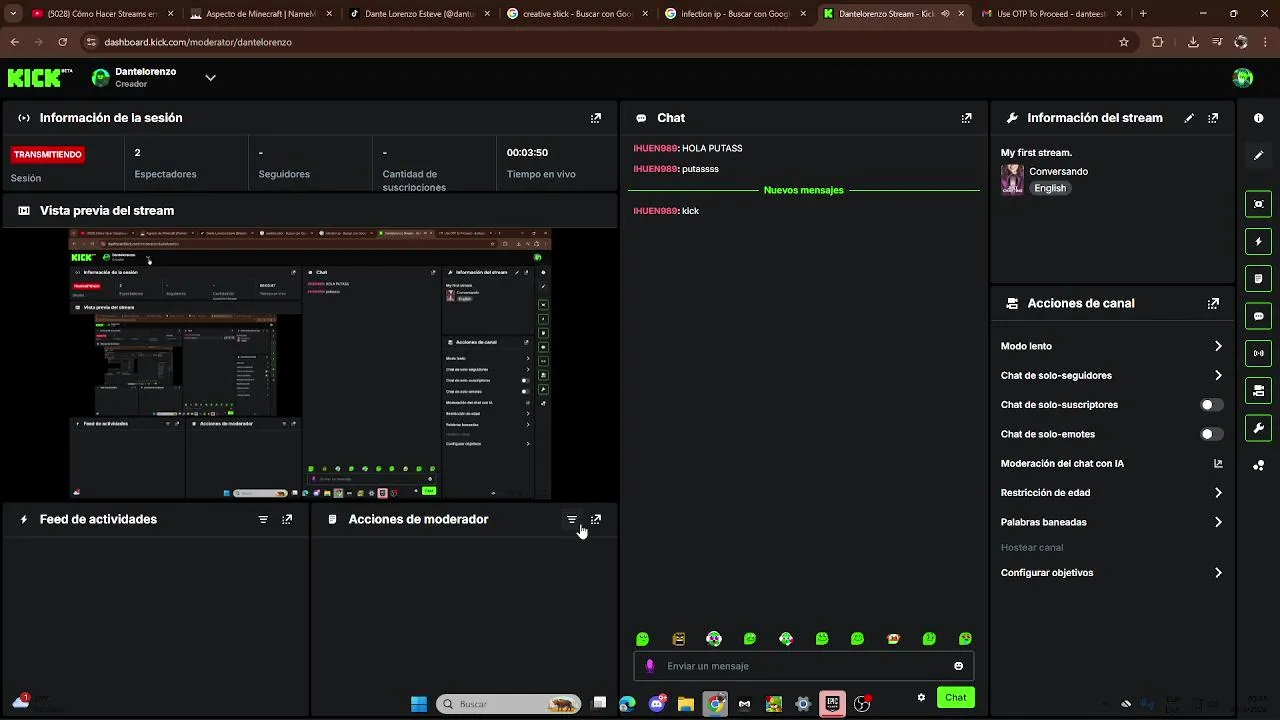This screenshot has width=1280, height=720.
Task: Open the emoji picker in message box
Action: (x=958, y=666)
